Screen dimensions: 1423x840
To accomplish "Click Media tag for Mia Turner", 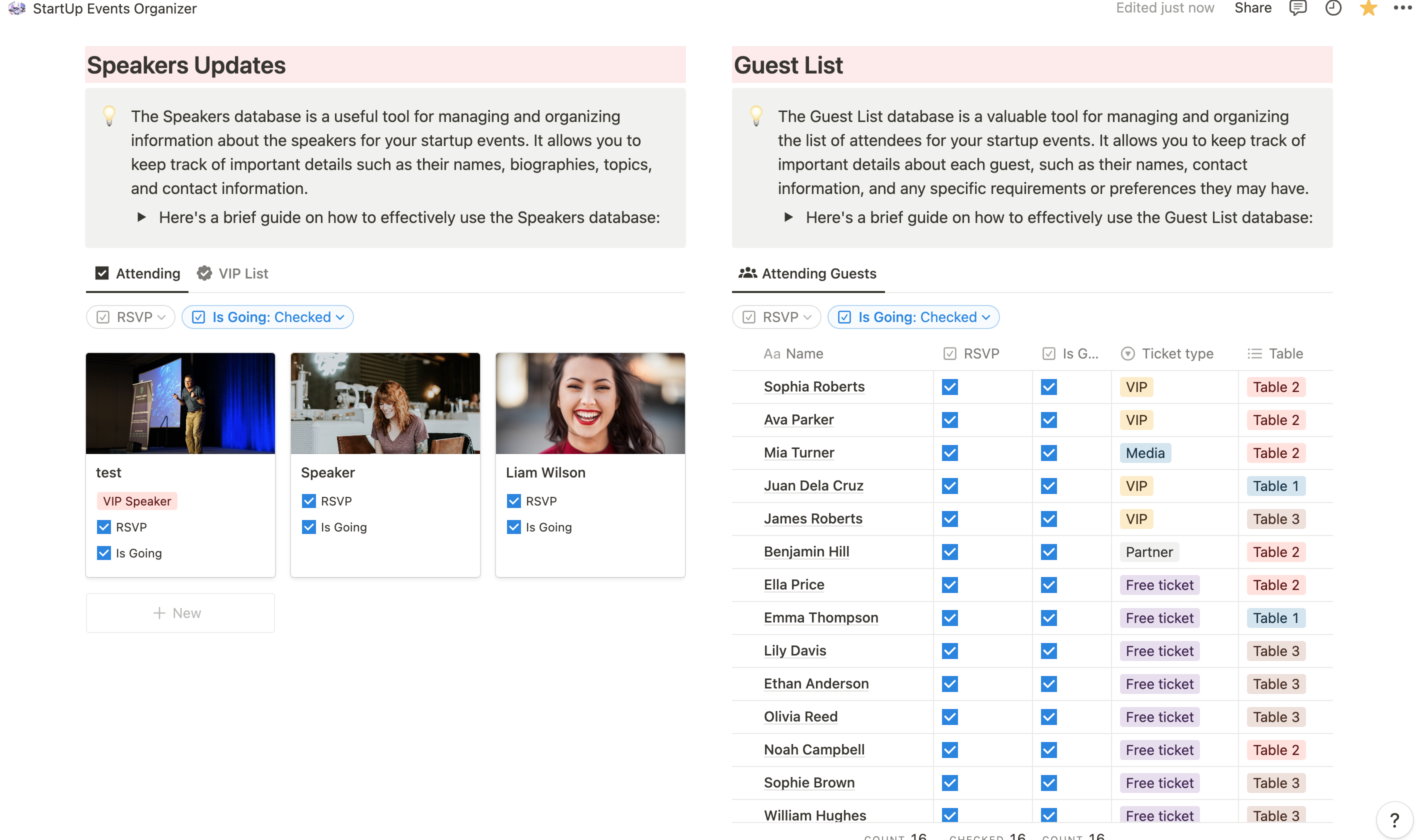I will (x=1145, y=453).
